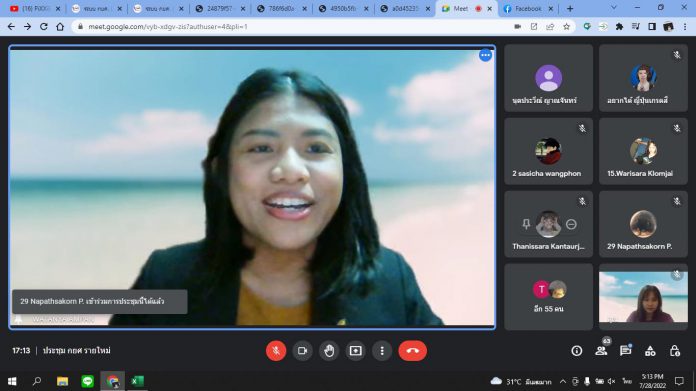The height and width of the screenshot is (391, 696).
Task: Open LINE app from taskbar
Action: 87,381
